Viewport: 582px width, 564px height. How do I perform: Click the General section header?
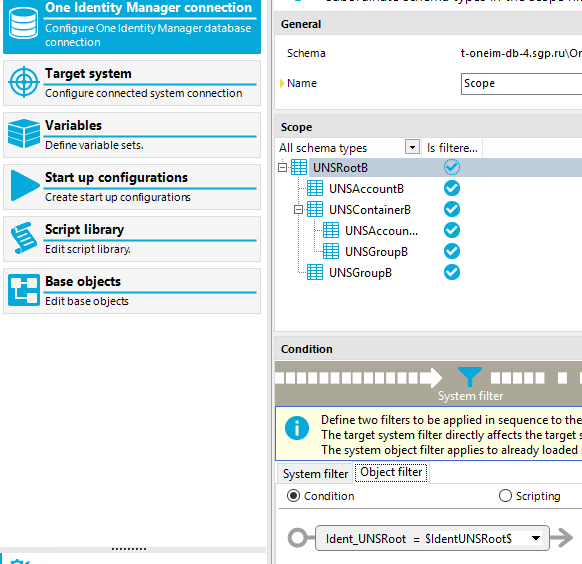(428, 24)
